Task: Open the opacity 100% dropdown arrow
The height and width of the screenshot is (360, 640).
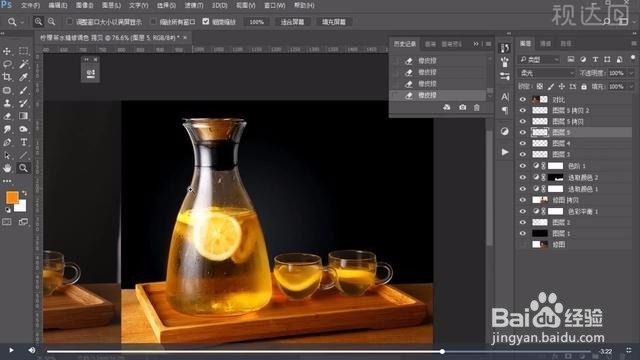Action: [631, 73]
